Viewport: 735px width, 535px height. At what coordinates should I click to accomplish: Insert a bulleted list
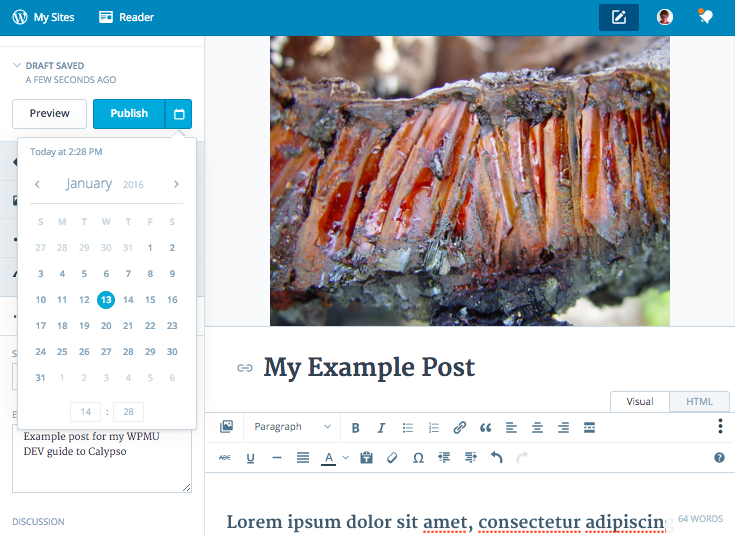(408, 428)
